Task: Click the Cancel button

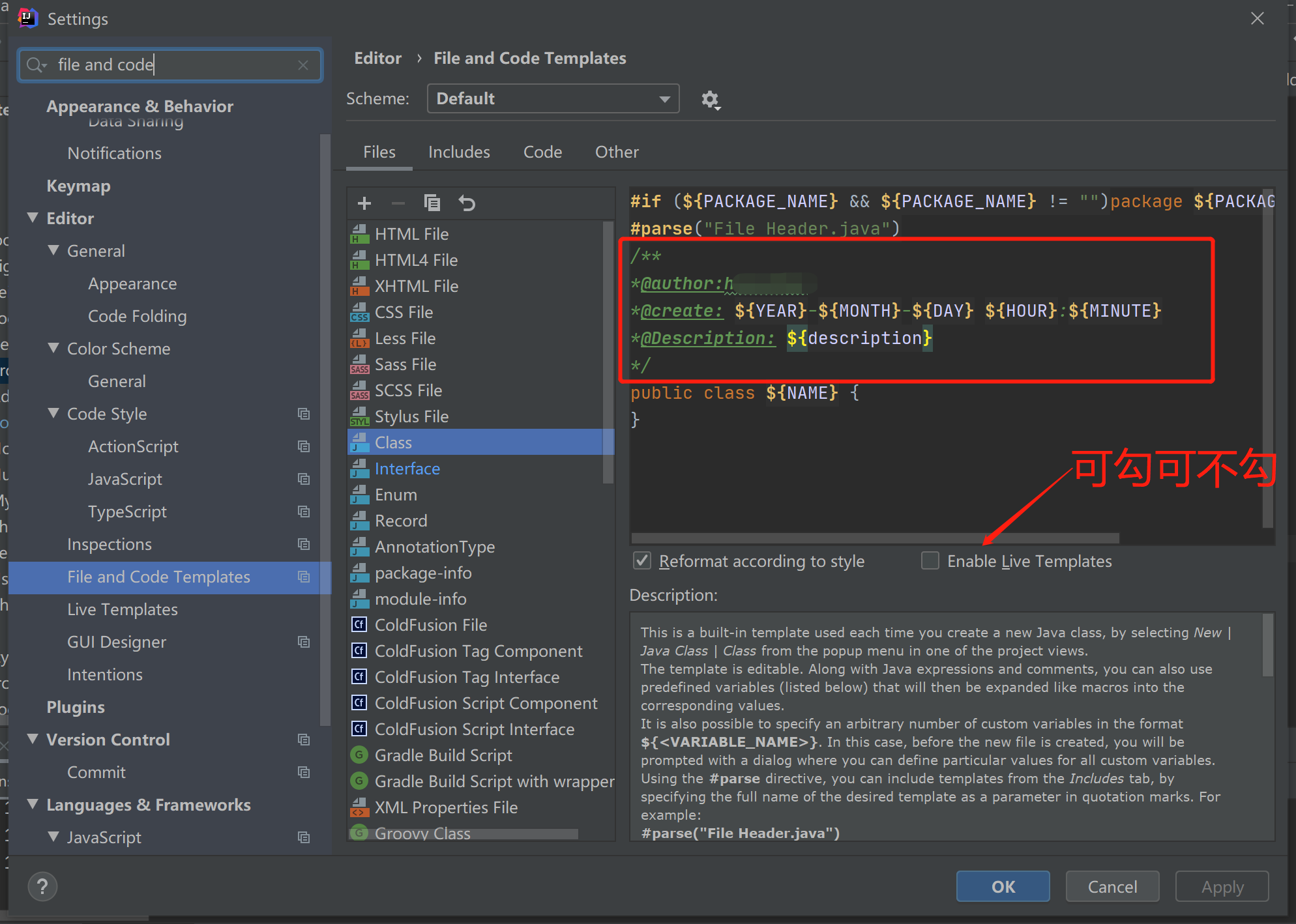Action: pos(1112,886)
